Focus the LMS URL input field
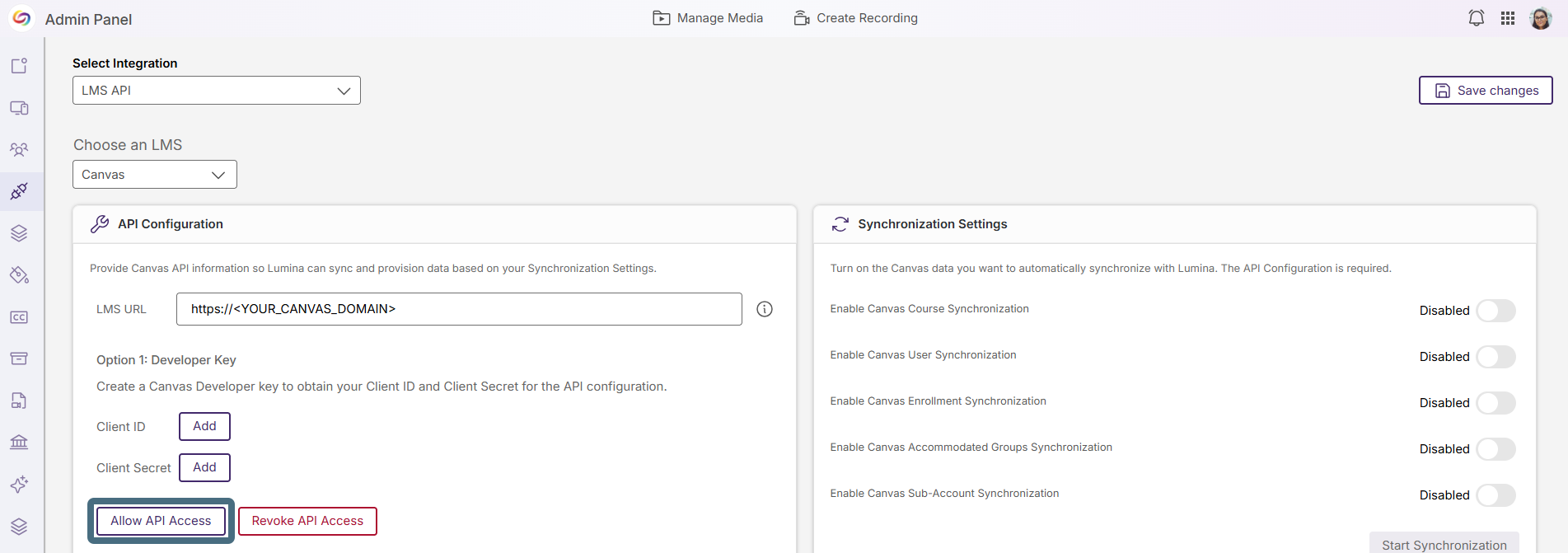This screenshot has height=553, width=1568. tap(459, 309)
